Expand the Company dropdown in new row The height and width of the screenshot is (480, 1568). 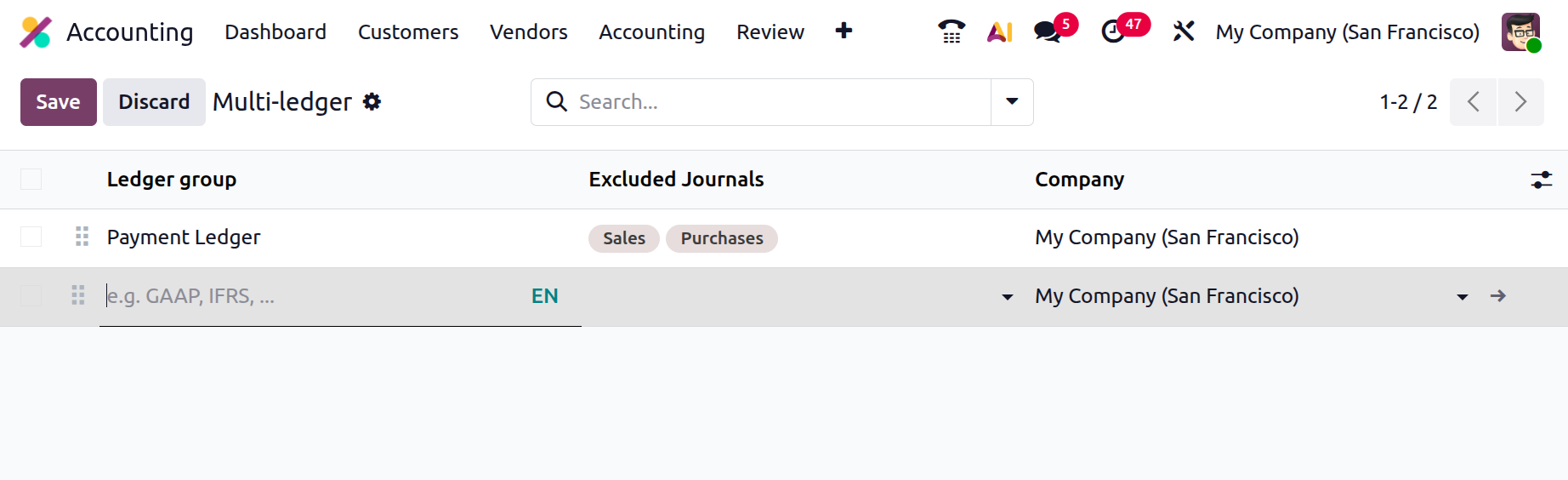[x=1462, y=297]
